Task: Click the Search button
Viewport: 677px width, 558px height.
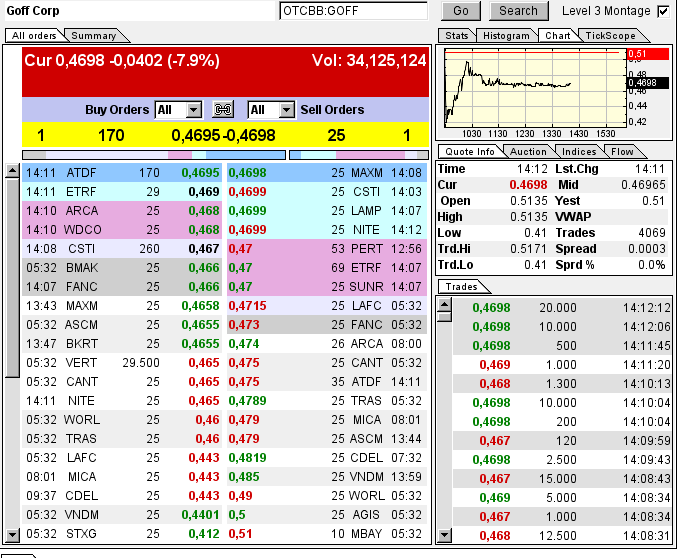Action: tap(519, 11)
